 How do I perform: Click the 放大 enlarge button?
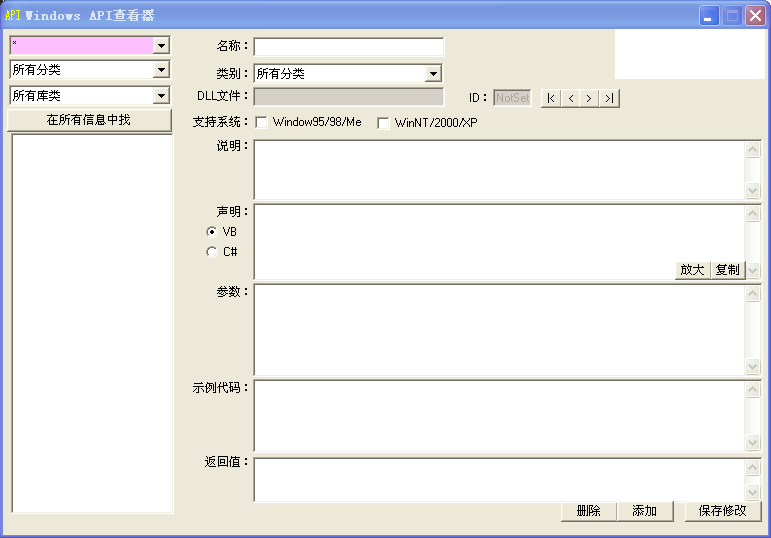[692, 269]
